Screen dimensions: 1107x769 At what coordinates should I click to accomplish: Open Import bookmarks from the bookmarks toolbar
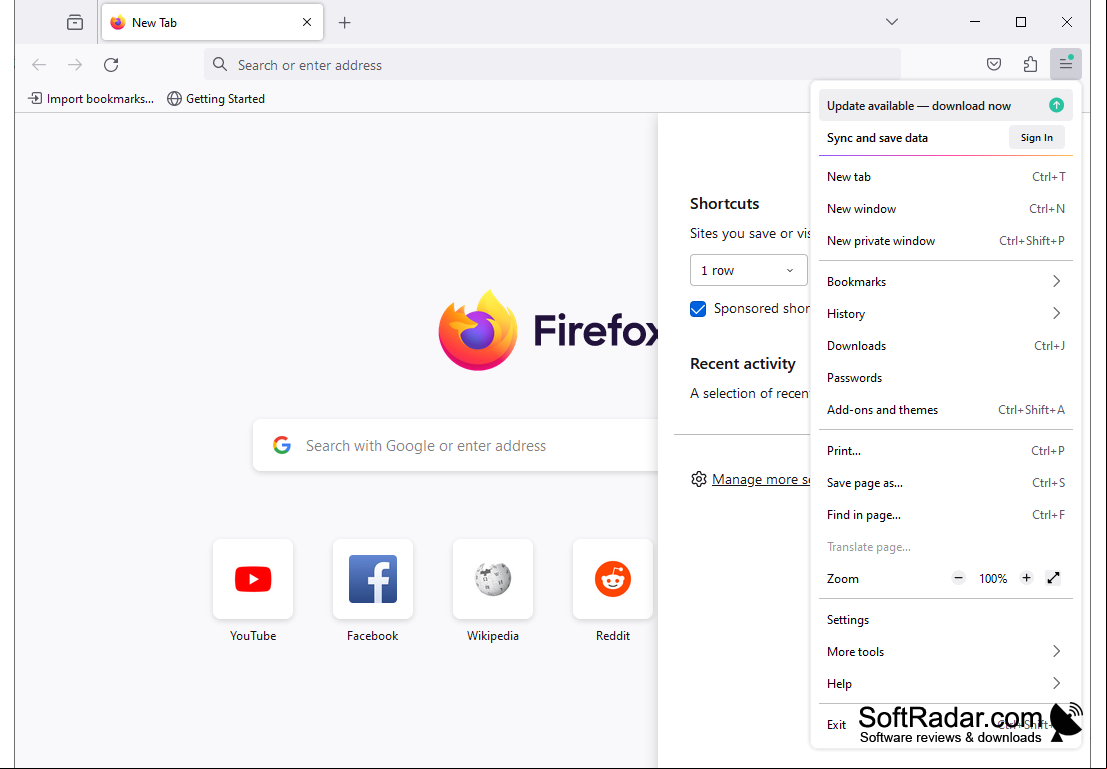click(90, 99)
